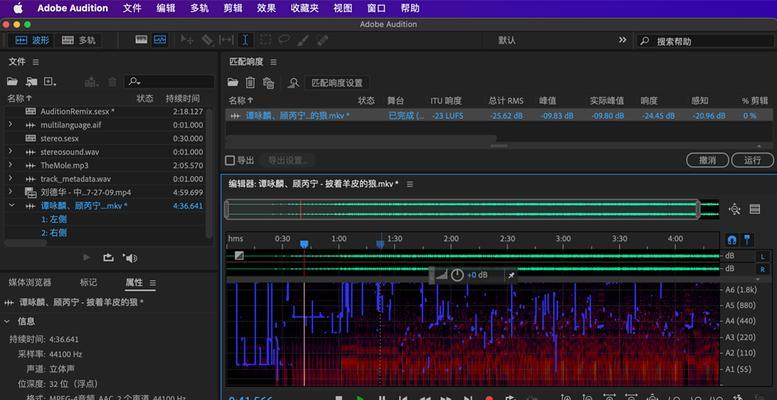Switch to the 媒体浏览器 tab
This screenshot has width=777, height=400.
30,283
